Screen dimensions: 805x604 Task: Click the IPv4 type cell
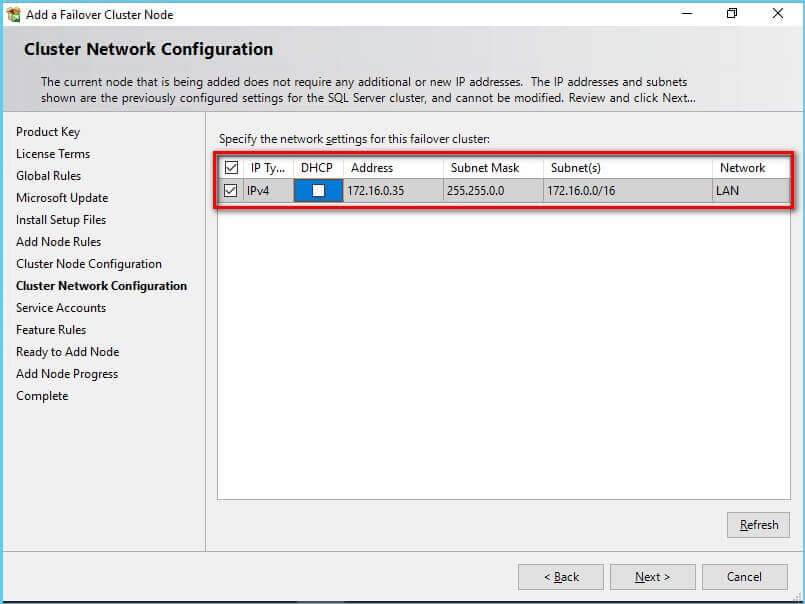point(268,191)
